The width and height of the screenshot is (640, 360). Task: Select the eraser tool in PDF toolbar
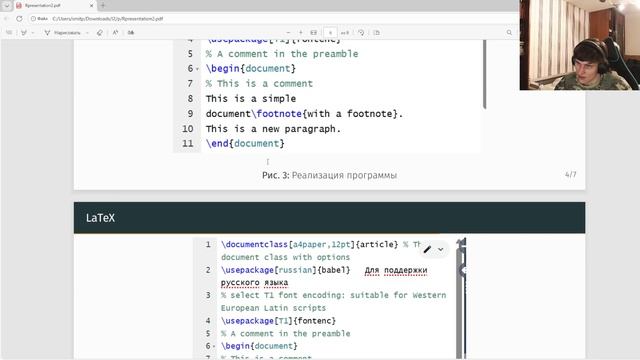click(100, 33)
